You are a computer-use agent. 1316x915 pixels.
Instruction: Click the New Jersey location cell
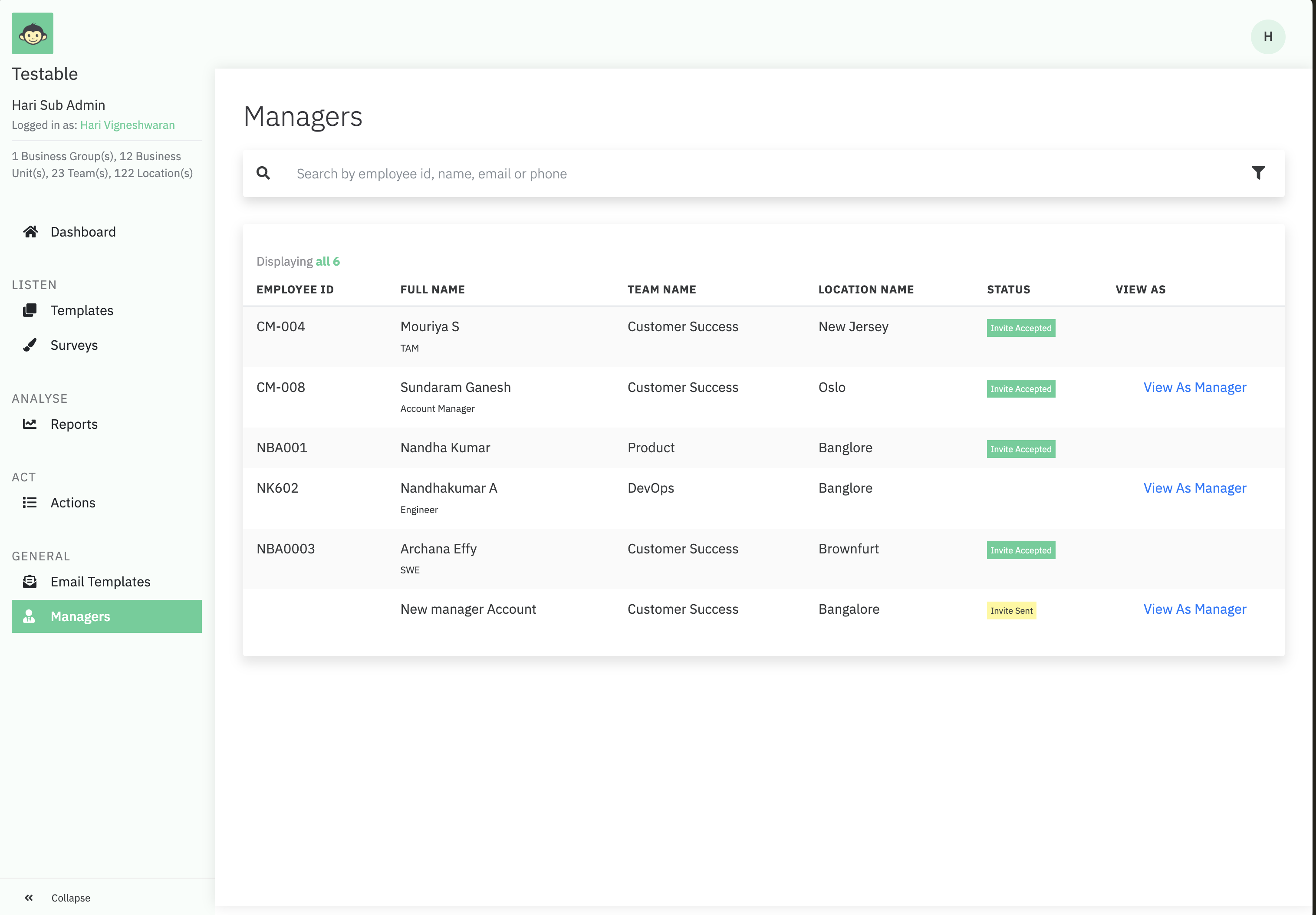click(x=853, y=327)
